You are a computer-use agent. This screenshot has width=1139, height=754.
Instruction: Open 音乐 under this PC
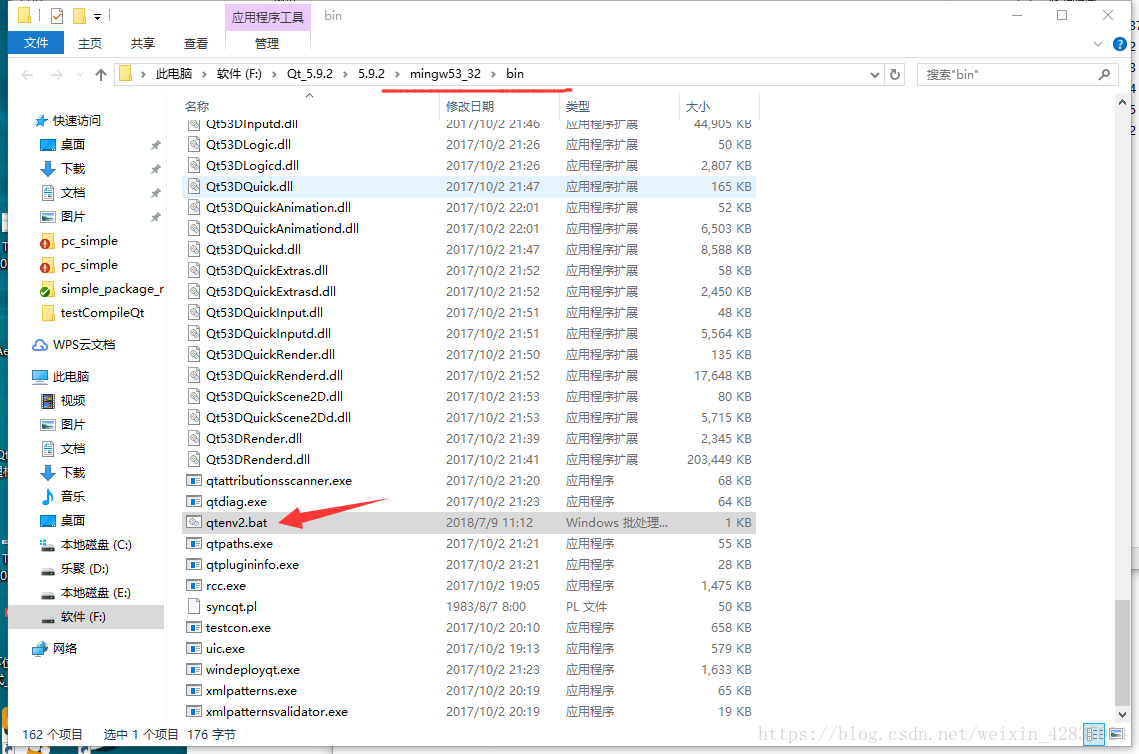(x=73, y=496)
